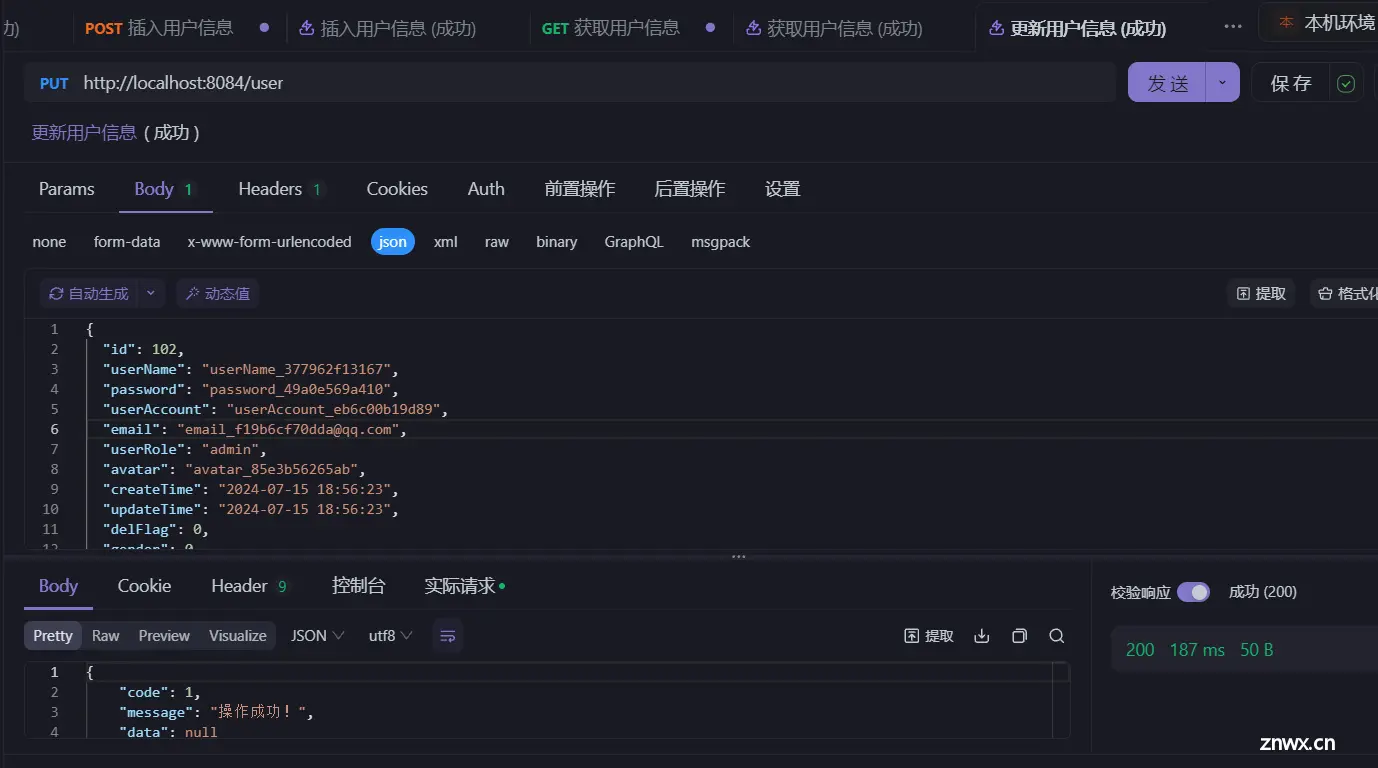The width and height of the screenshot is (1378, 768).
Task: Open the JSON response format dropdown
Action: 317,636
